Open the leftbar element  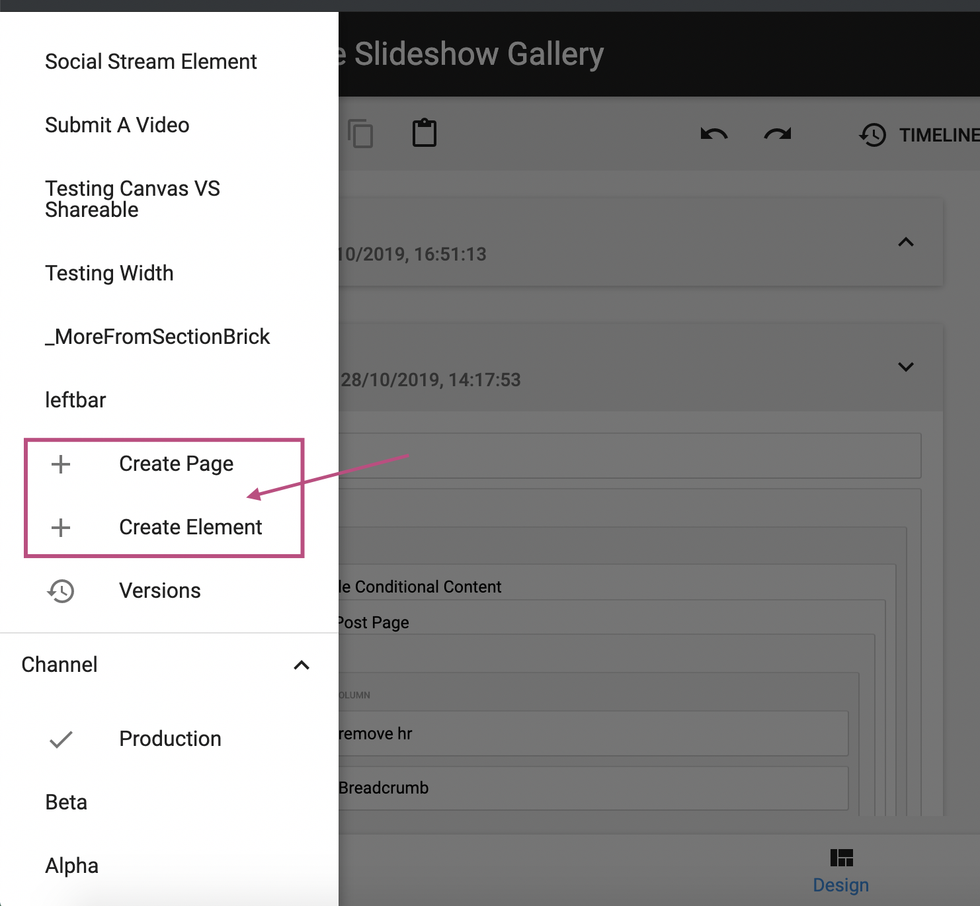click(x=76, y=400)
